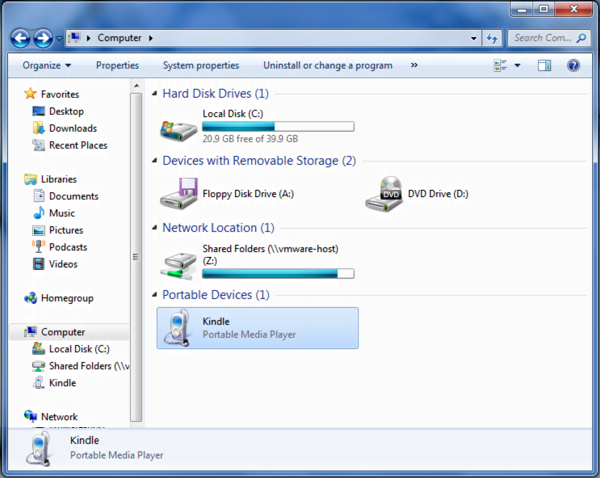This screenshot has height=478, width=600.
Task: Show more toolbar commands chevron
Action: click(x=414, y=65)
